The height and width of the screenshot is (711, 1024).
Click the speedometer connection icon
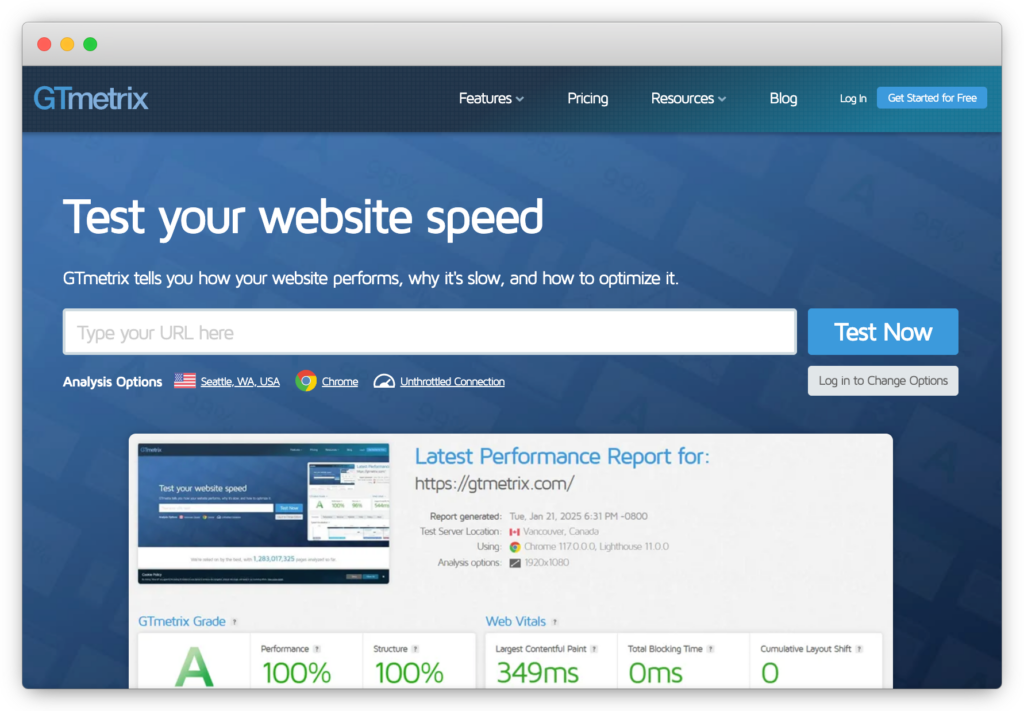click(x=384, y=381)
